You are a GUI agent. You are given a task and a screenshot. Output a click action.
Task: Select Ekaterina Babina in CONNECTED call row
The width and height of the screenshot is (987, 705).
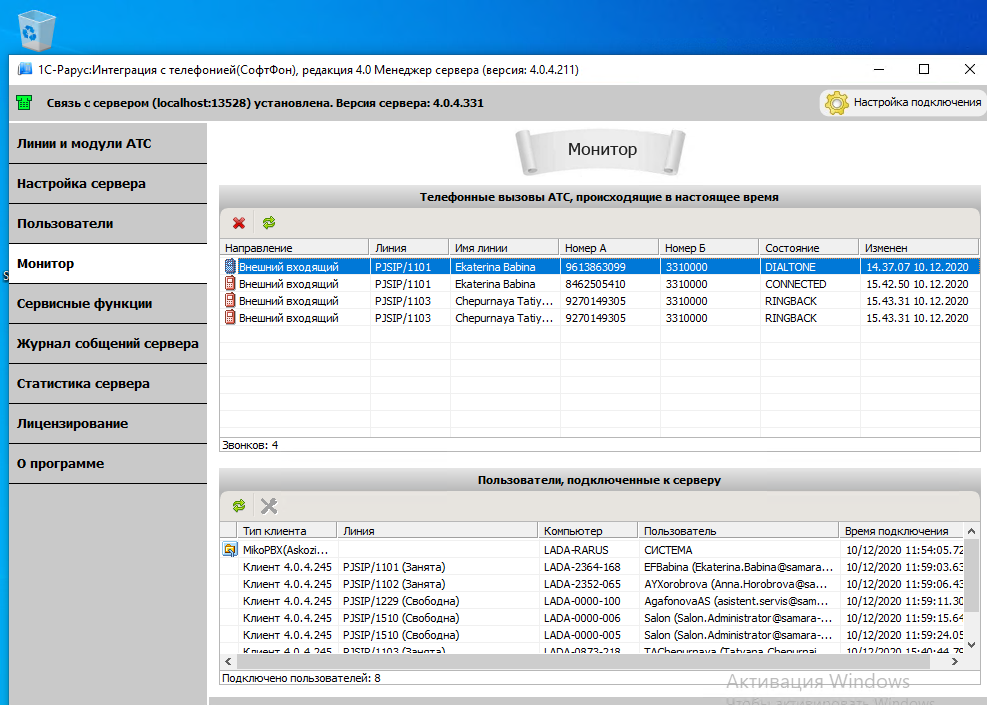(x=505, y=284)
